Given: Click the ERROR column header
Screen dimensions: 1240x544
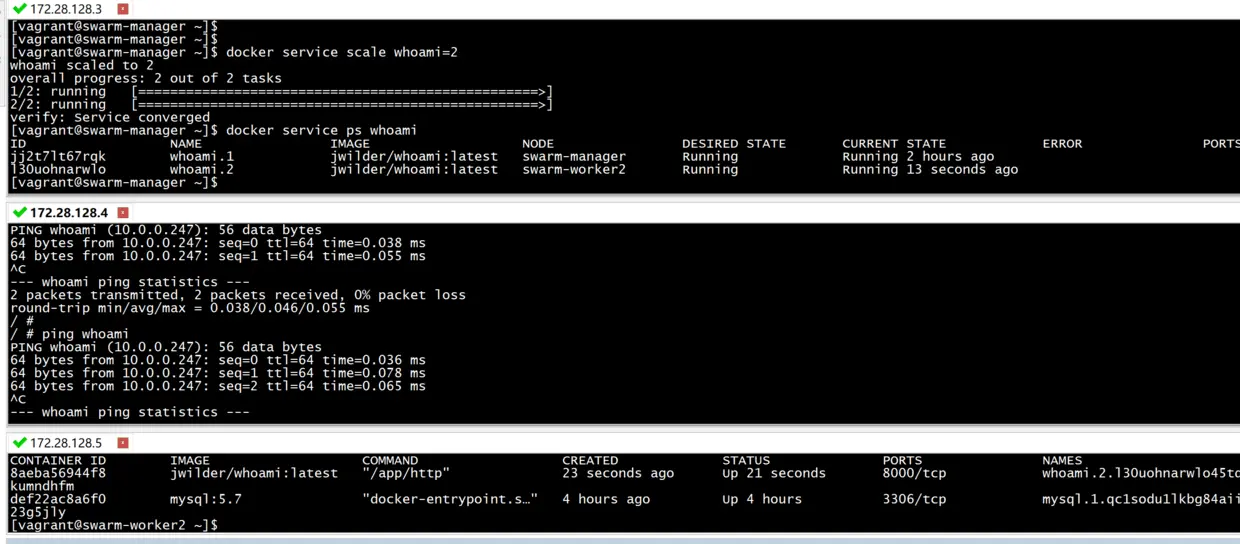Looking at the screenshot, I should click(1062, 143).
